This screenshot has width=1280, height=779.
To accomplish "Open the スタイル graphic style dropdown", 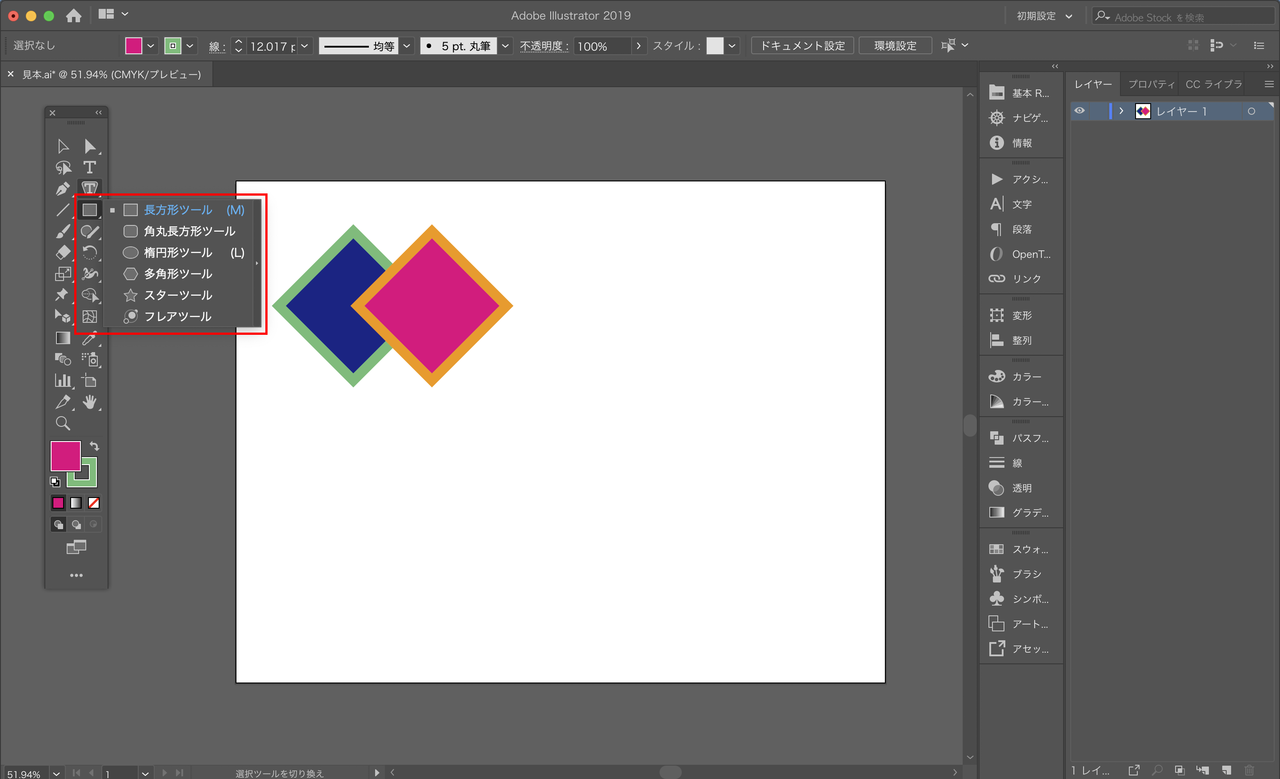I will click(x=733, y=46).
